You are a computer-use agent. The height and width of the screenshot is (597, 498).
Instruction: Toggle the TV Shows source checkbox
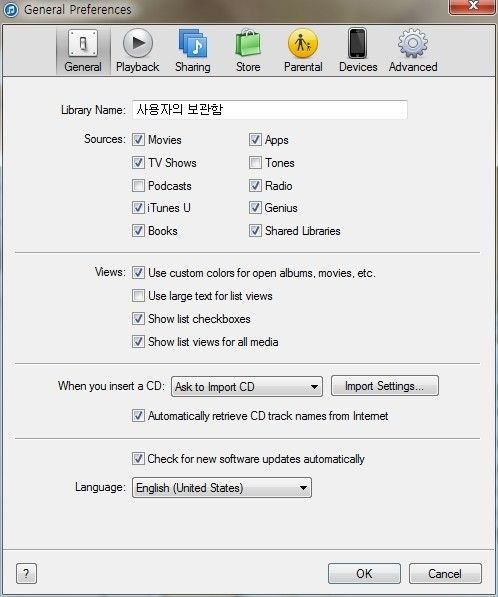point(138,163)
